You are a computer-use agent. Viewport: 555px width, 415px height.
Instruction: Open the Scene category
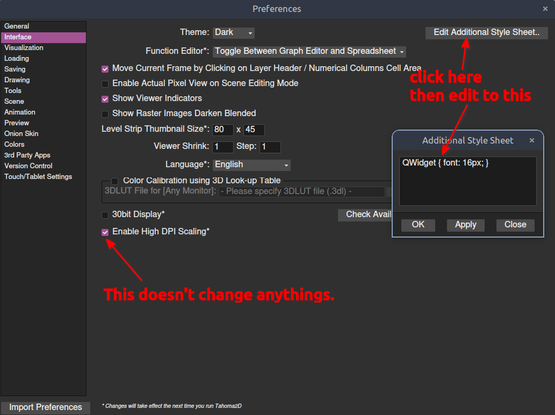(x=43, y=102)
